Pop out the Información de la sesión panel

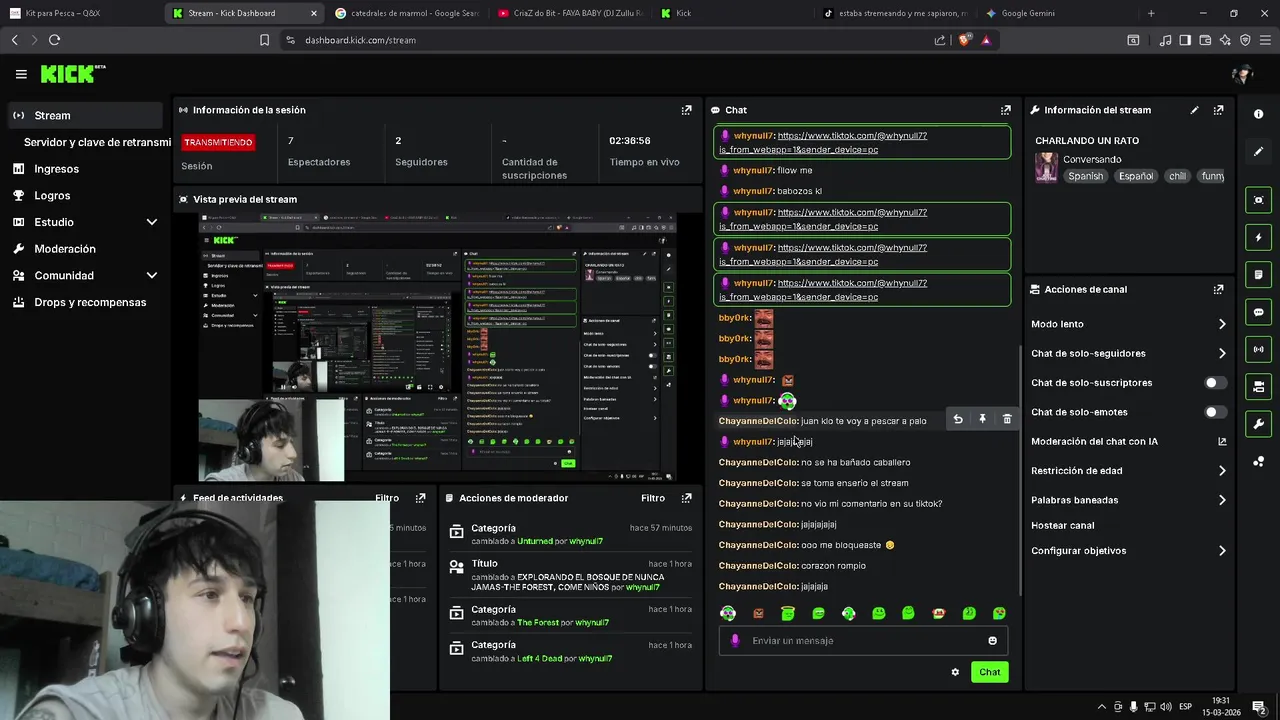click(x=686, y=110)
